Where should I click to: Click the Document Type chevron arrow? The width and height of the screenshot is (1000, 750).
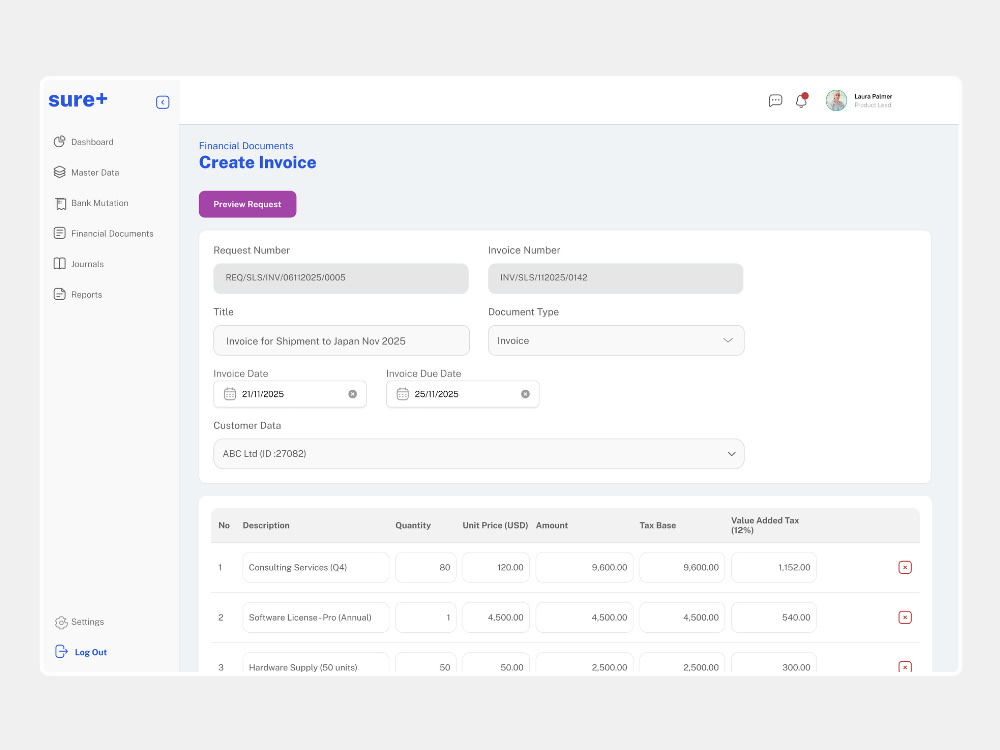[x=728, y=341]
